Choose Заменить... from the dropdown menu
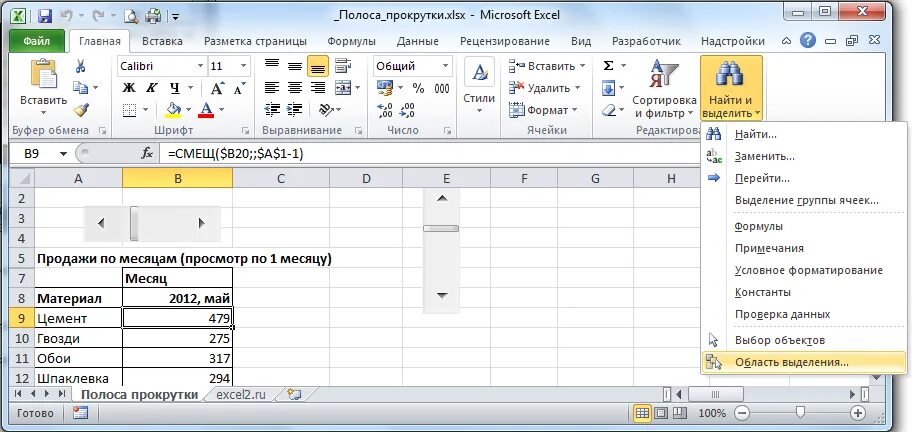Image resolution: width=912 pixels, height=432 pixels. [804, 156]
